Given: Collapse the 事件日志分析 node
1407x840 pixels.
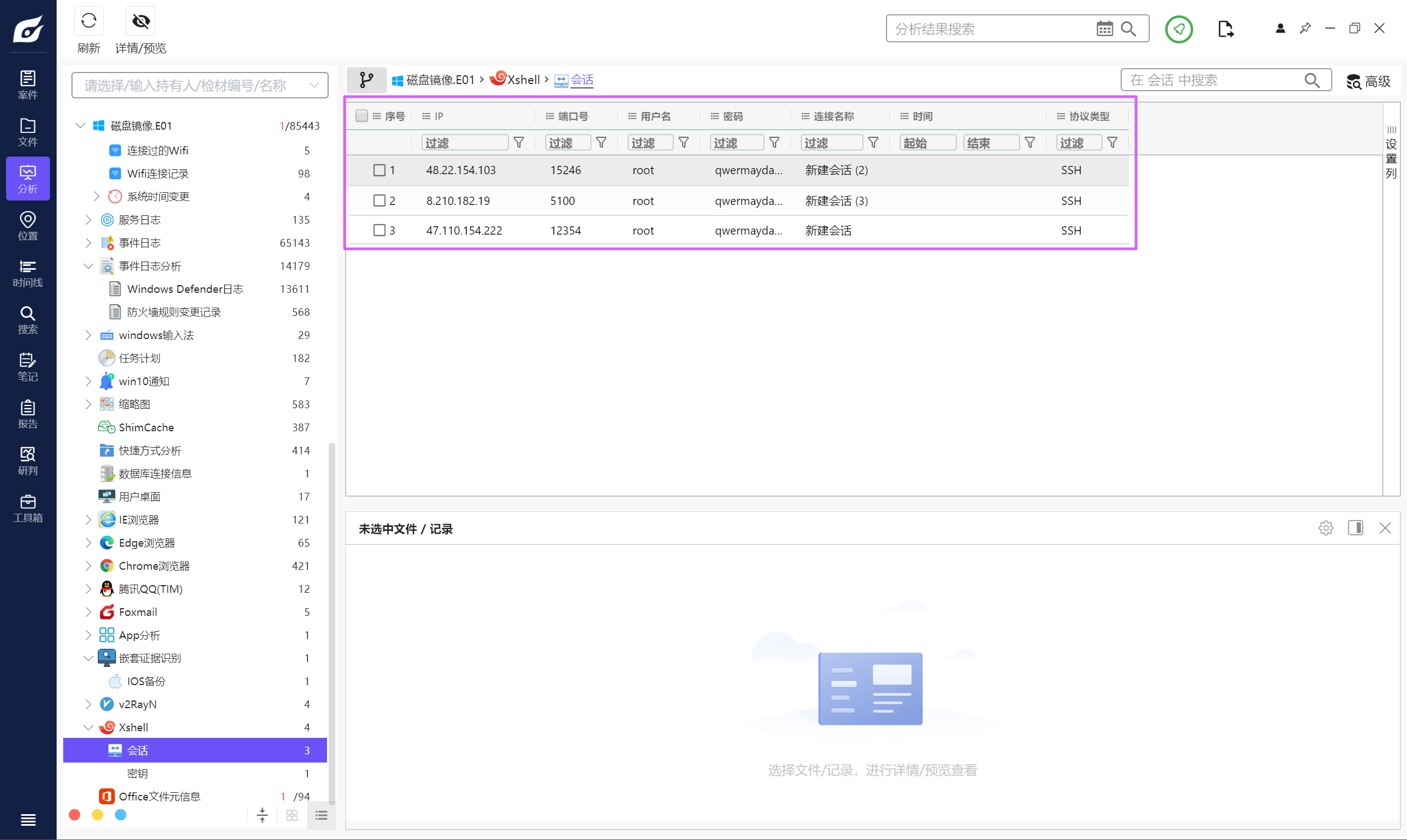Looking at the screenshot, I should point(88,265).
